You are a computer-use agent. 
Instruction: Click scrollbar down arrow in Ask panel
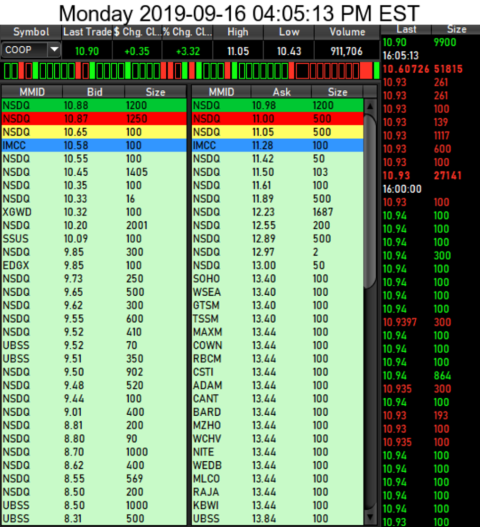(x=370, y=517)
